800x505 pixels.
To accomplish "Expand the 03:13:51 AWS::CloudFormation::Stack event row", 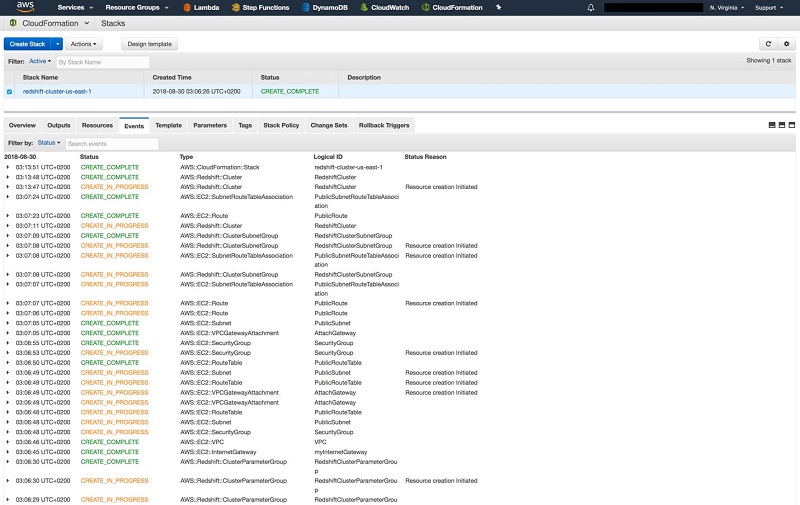I will click(8, 167).
